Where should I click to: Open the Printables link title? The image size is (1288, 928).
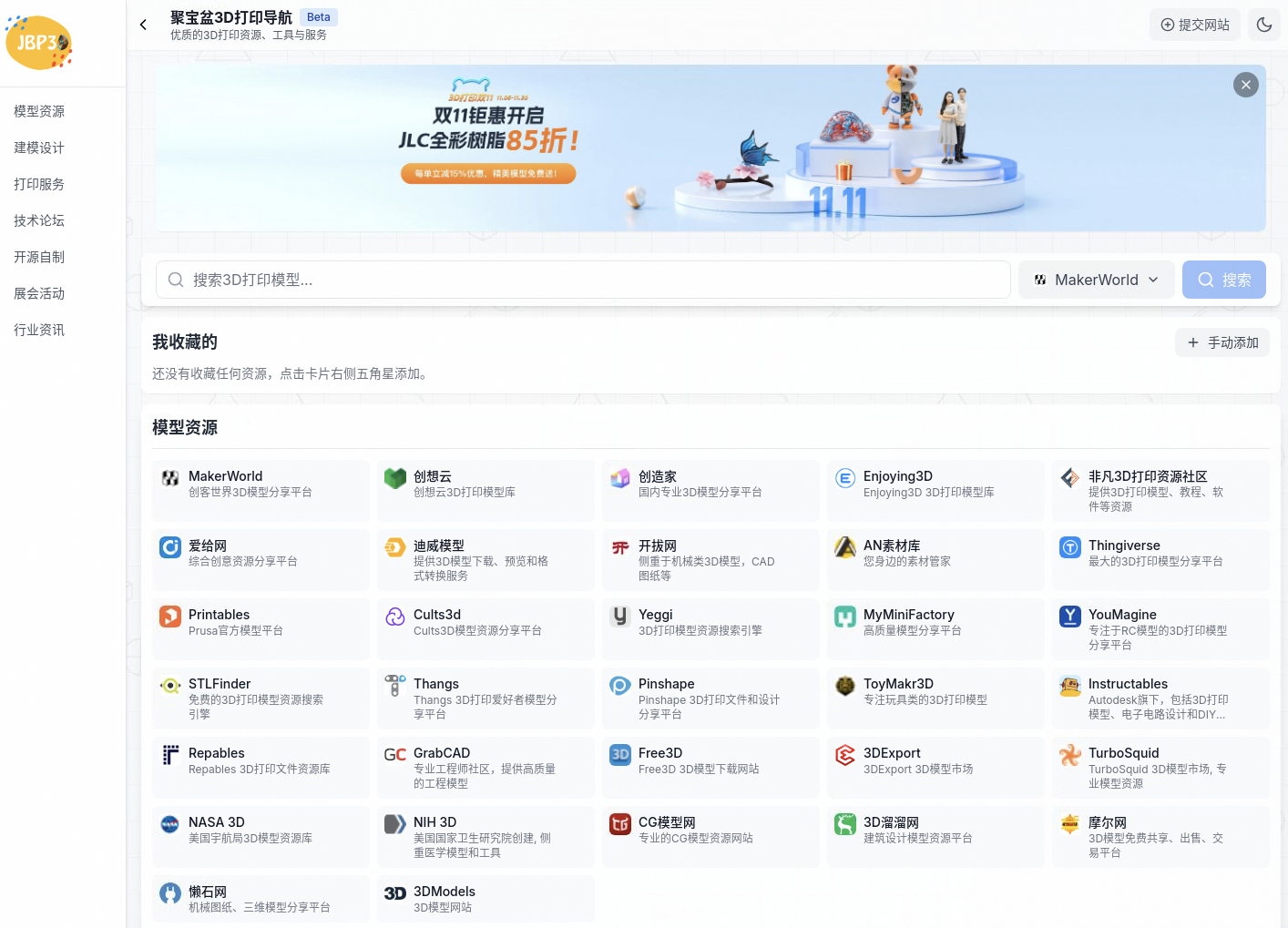219,615
